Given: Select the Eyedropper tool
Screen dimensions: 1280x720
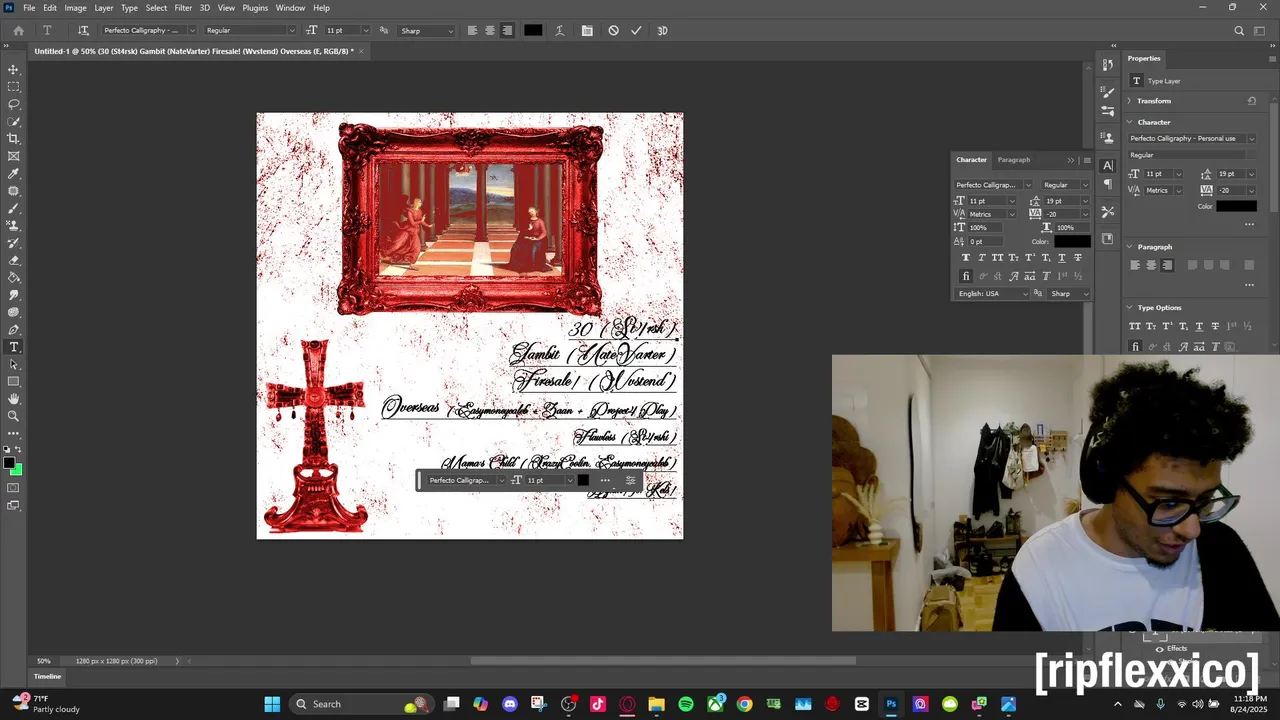Looking at the screenshot, I should click(x=14, y=174).
